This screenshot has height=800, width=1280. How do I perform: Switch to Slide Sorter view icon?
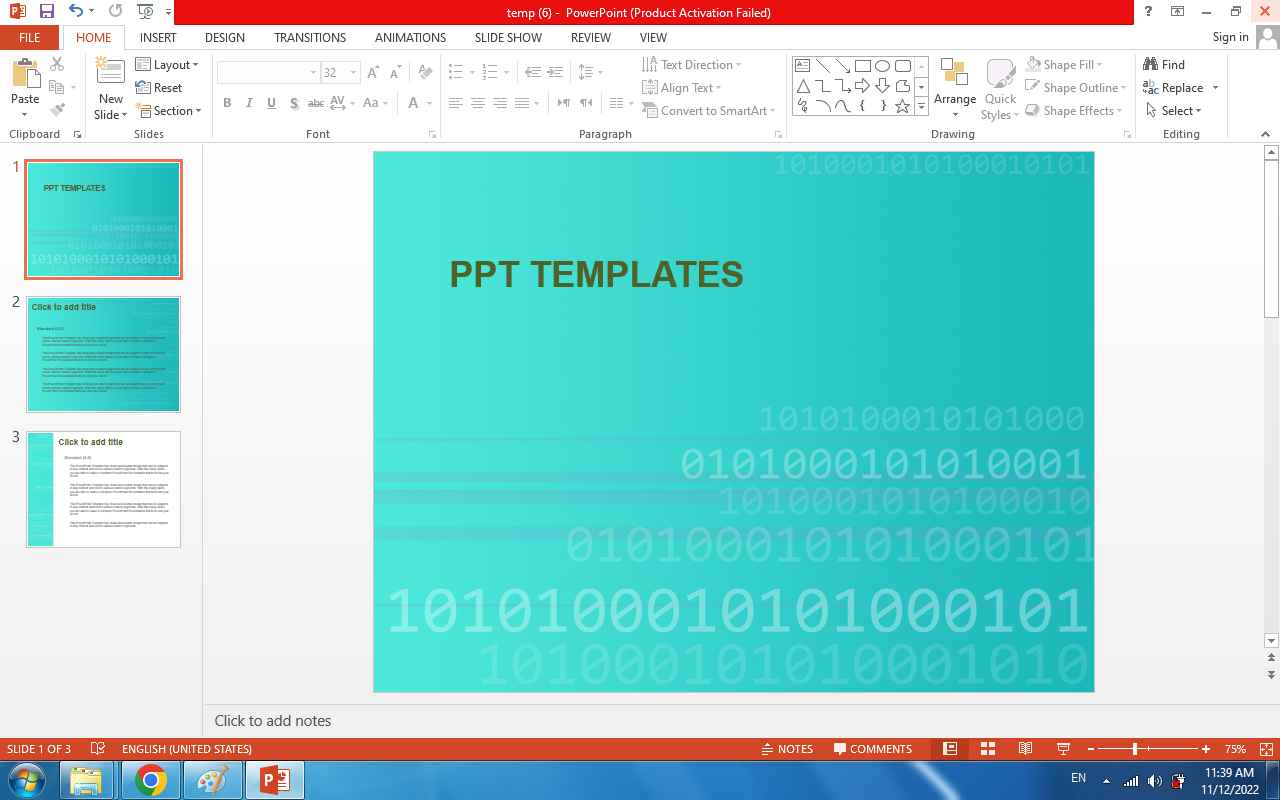point(988,749)
